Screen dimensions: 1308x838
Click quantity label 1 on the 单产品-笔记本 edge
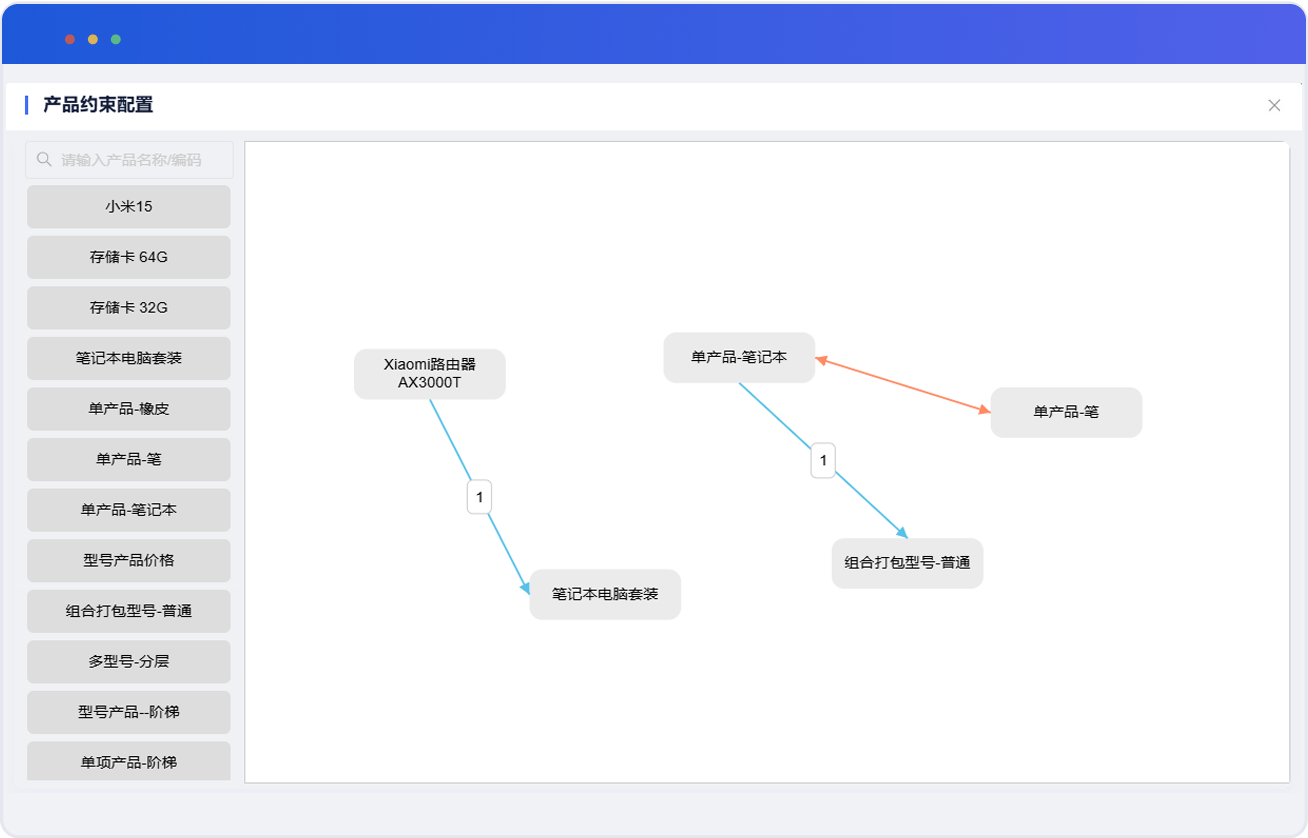823,460
